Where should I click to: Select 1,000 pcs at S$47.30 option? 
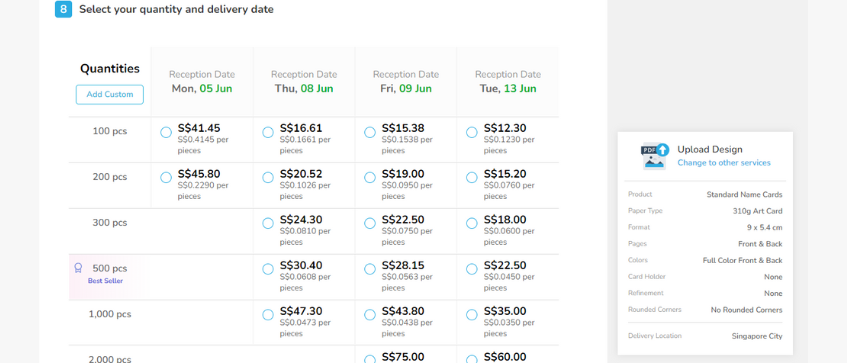coord(268,315)
